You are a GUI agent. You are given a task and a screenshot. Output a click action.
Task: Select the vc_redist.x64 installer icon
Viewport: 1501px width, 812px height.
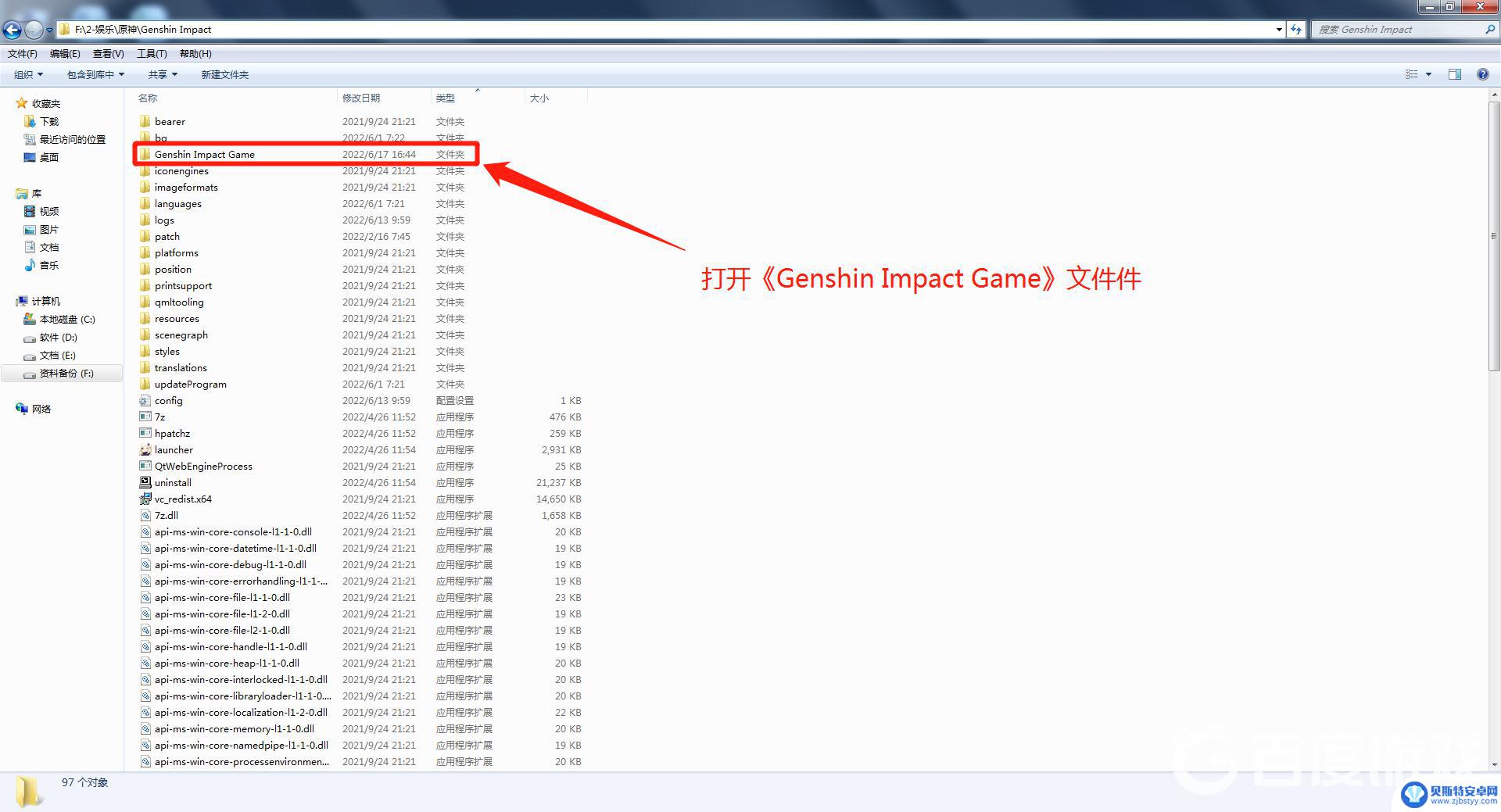(x=145, y=499)
